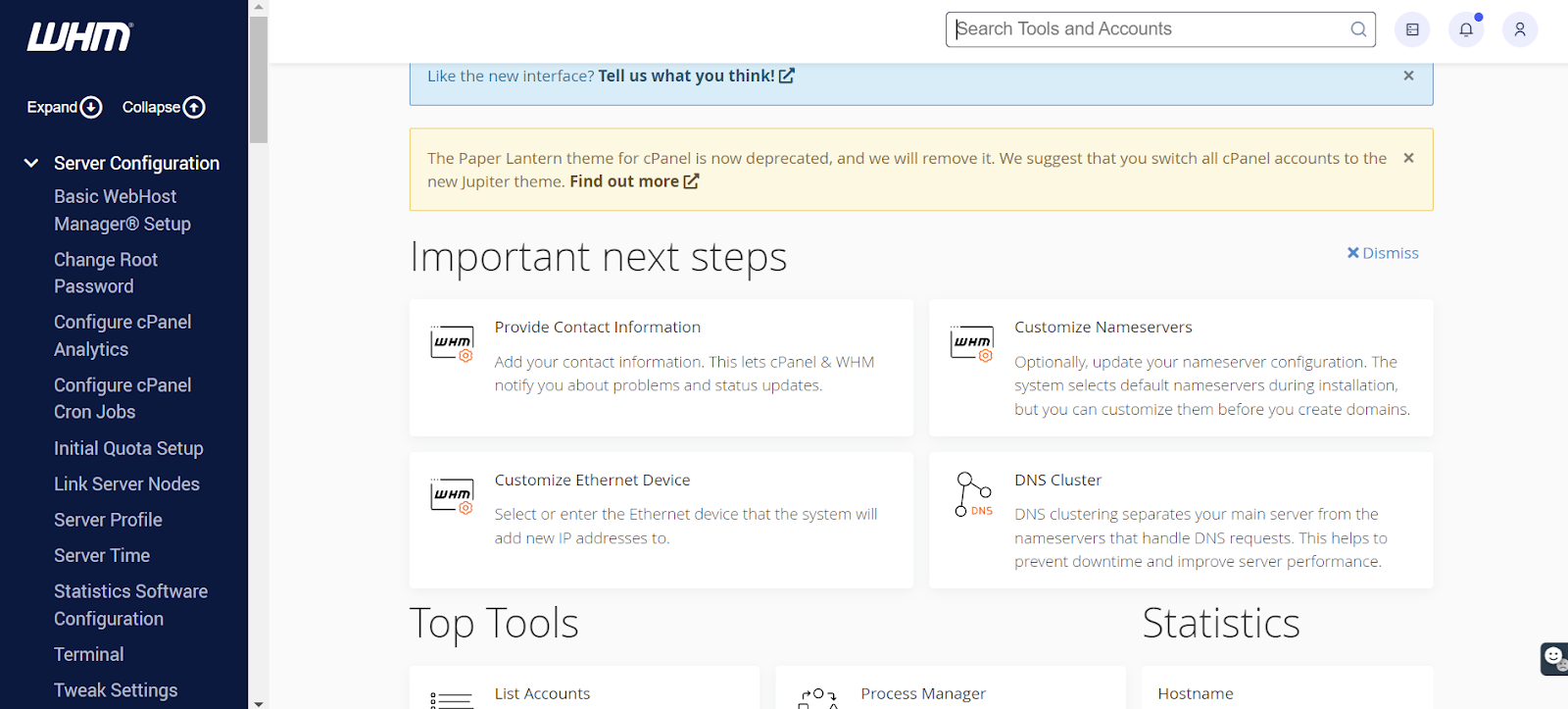Click Tell us what you think link
Image resolution: width=1568 pixels, height=709 pixels.
pyautogui.click(x=696, y=76)
